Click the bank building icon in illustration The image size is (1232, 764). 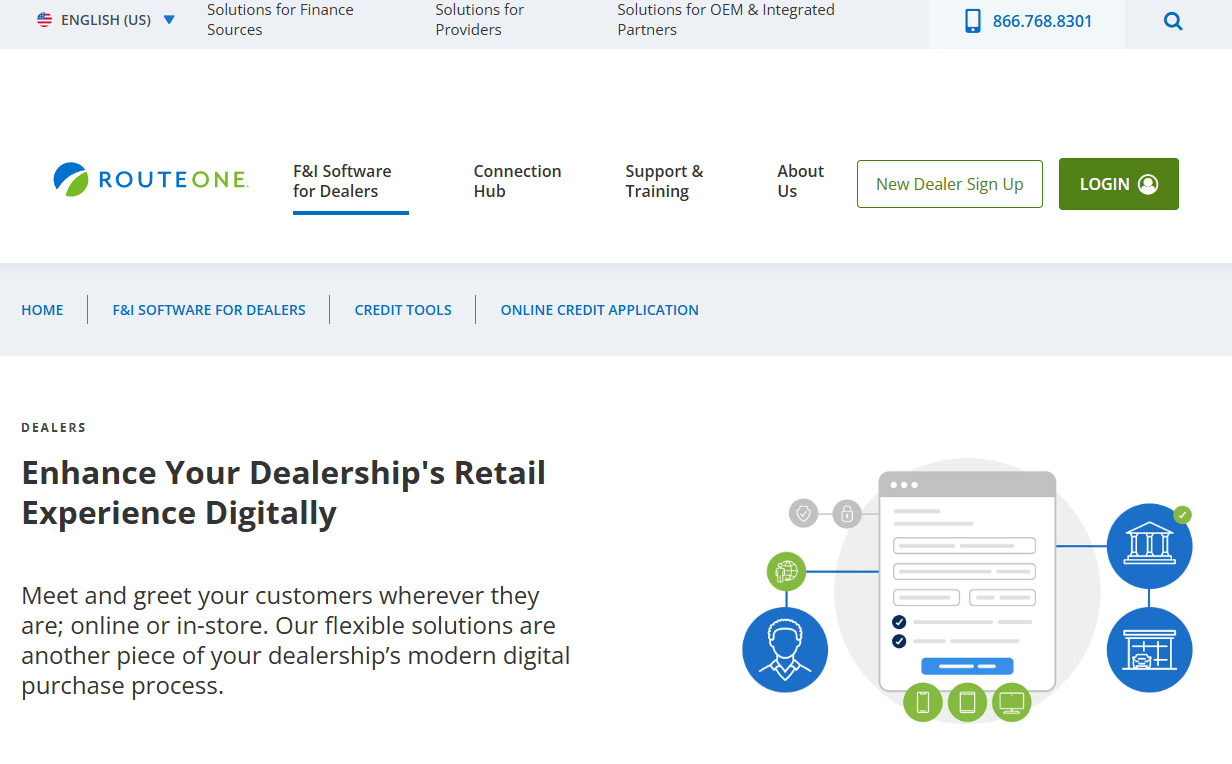point(1149,545)
